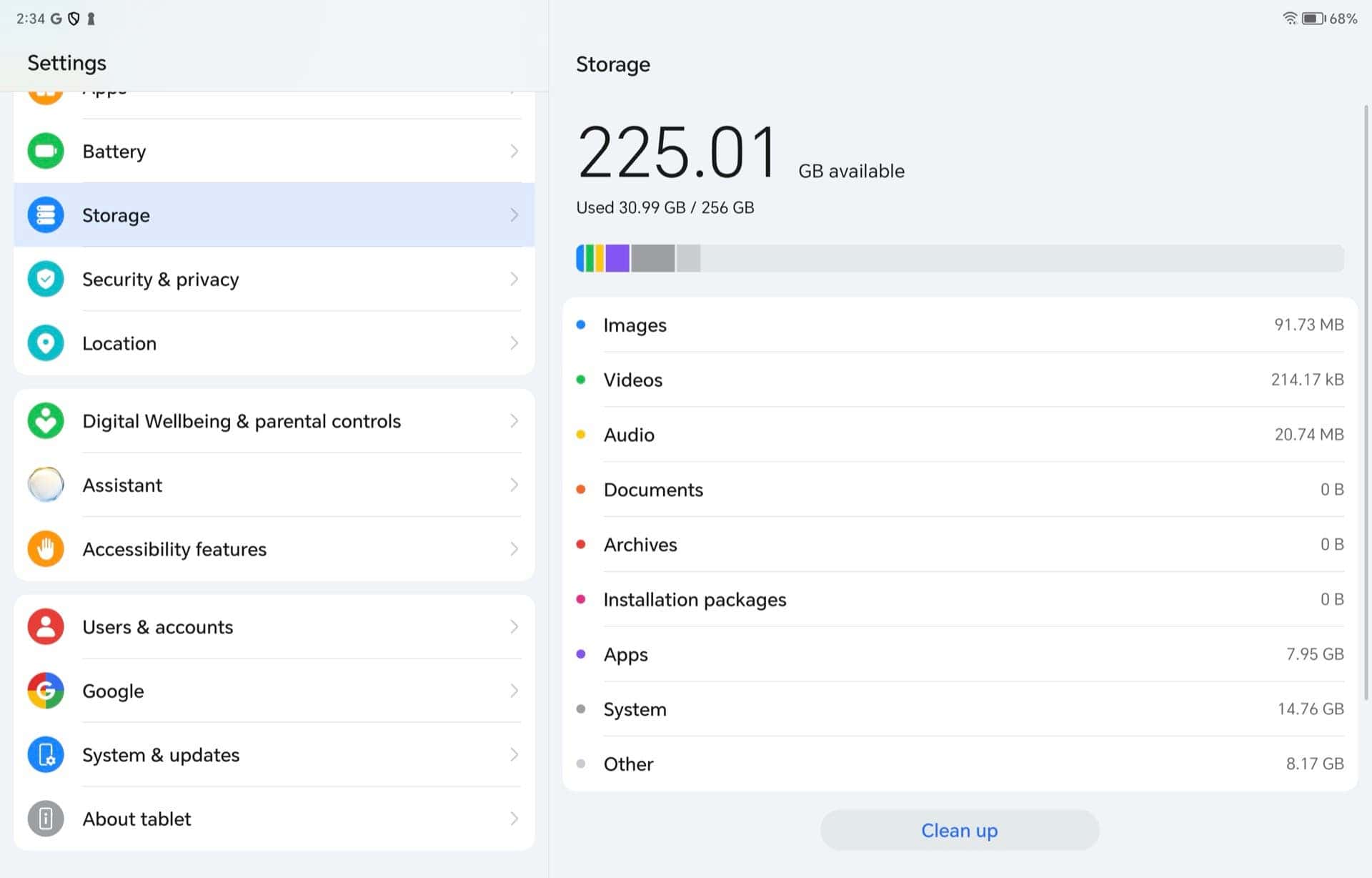The width and height of the screenshot is (1372, 878).
Task: Open Assistant row chevron
Action: (514, 485)
